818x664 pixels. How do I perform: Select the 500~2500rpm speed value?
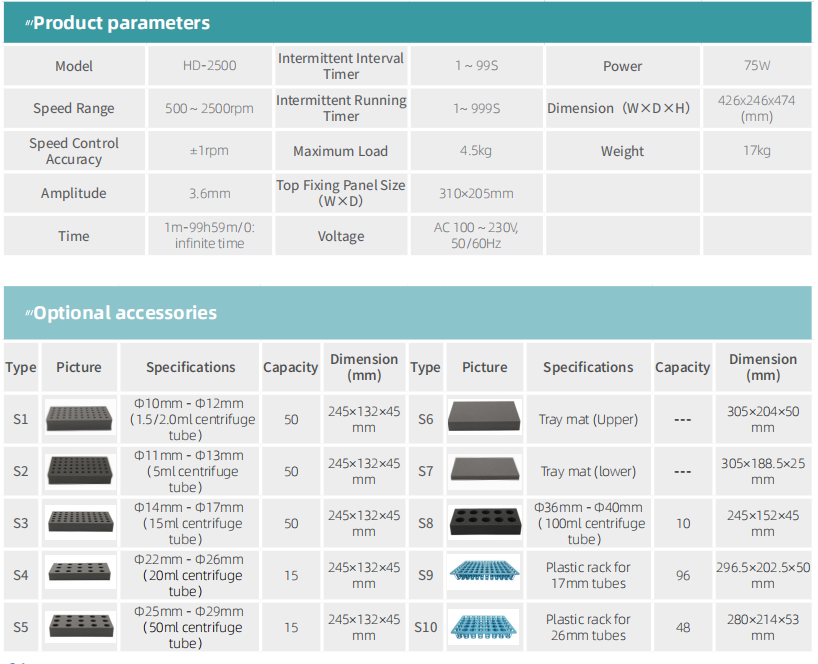pyautogui.click(x=209, y=108)
